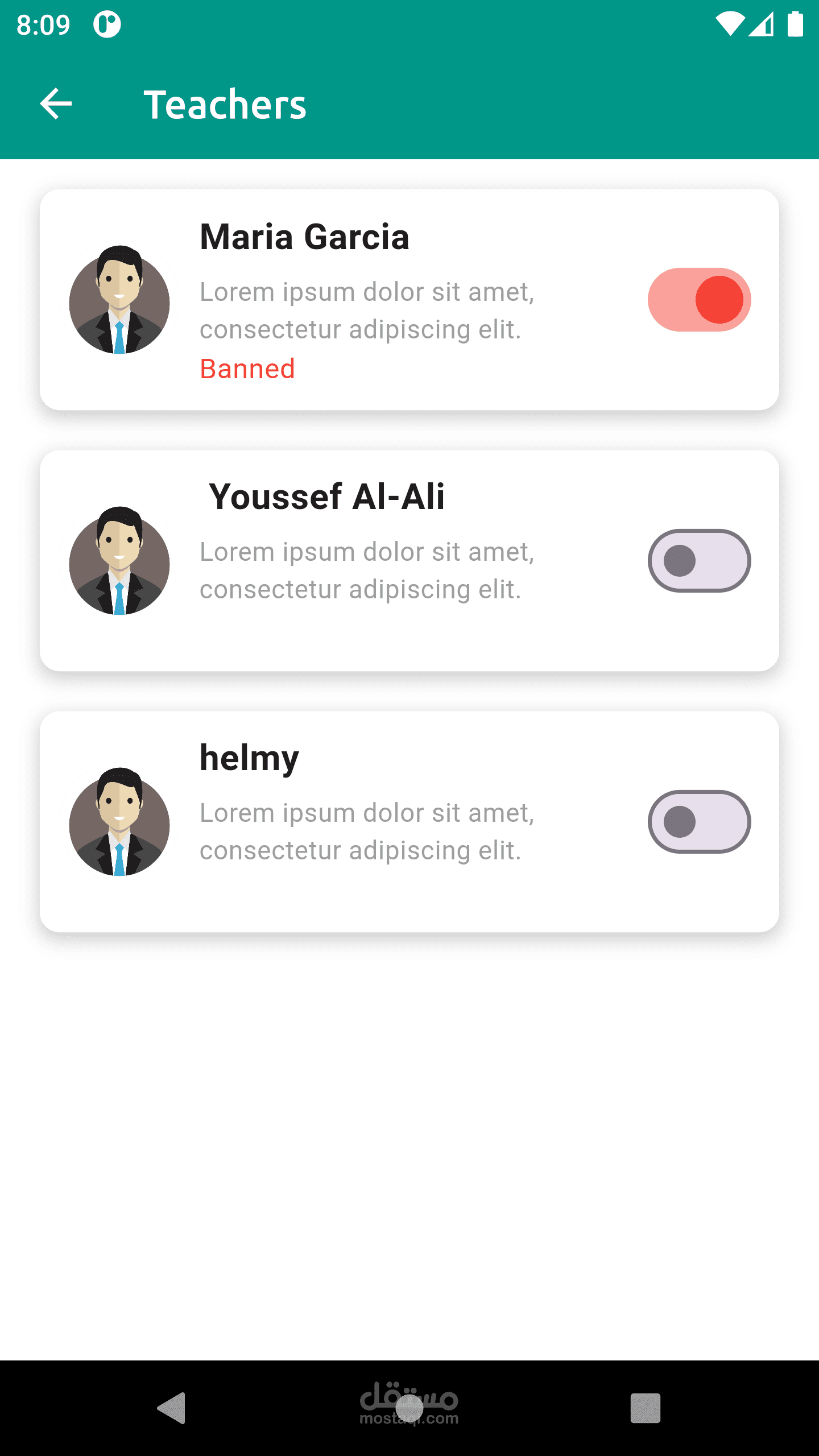The height and width of the screenshot is (1456, 819).
Task: Tap the clock showing 8:09
Action: 43,25
